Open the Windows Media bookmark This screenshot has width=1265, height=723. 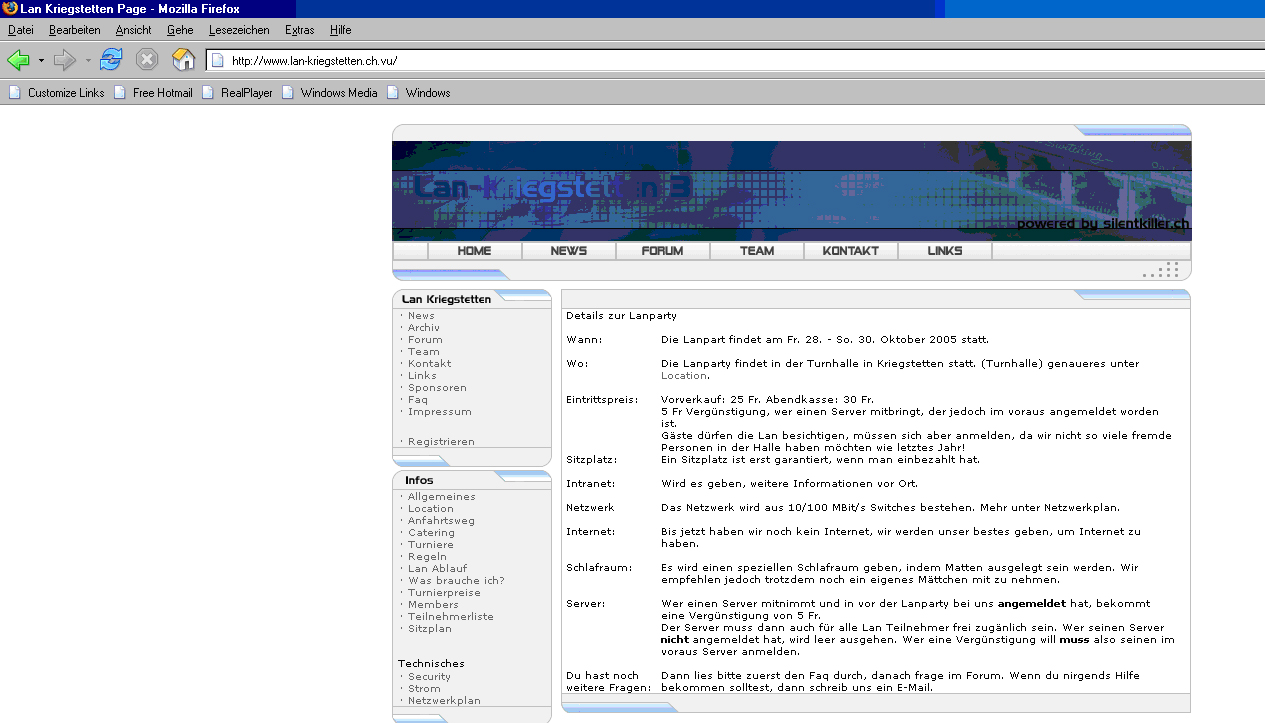pos(330,93)
